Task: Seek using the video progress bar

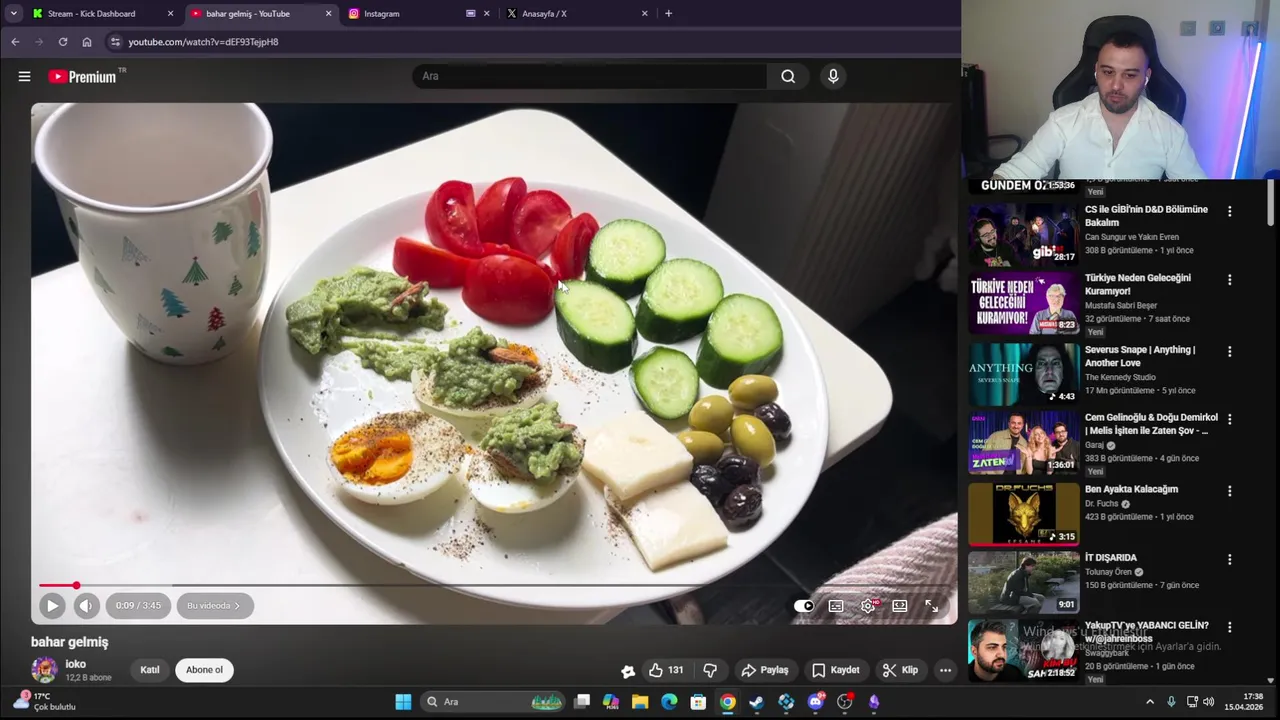Action: (495, 585)
